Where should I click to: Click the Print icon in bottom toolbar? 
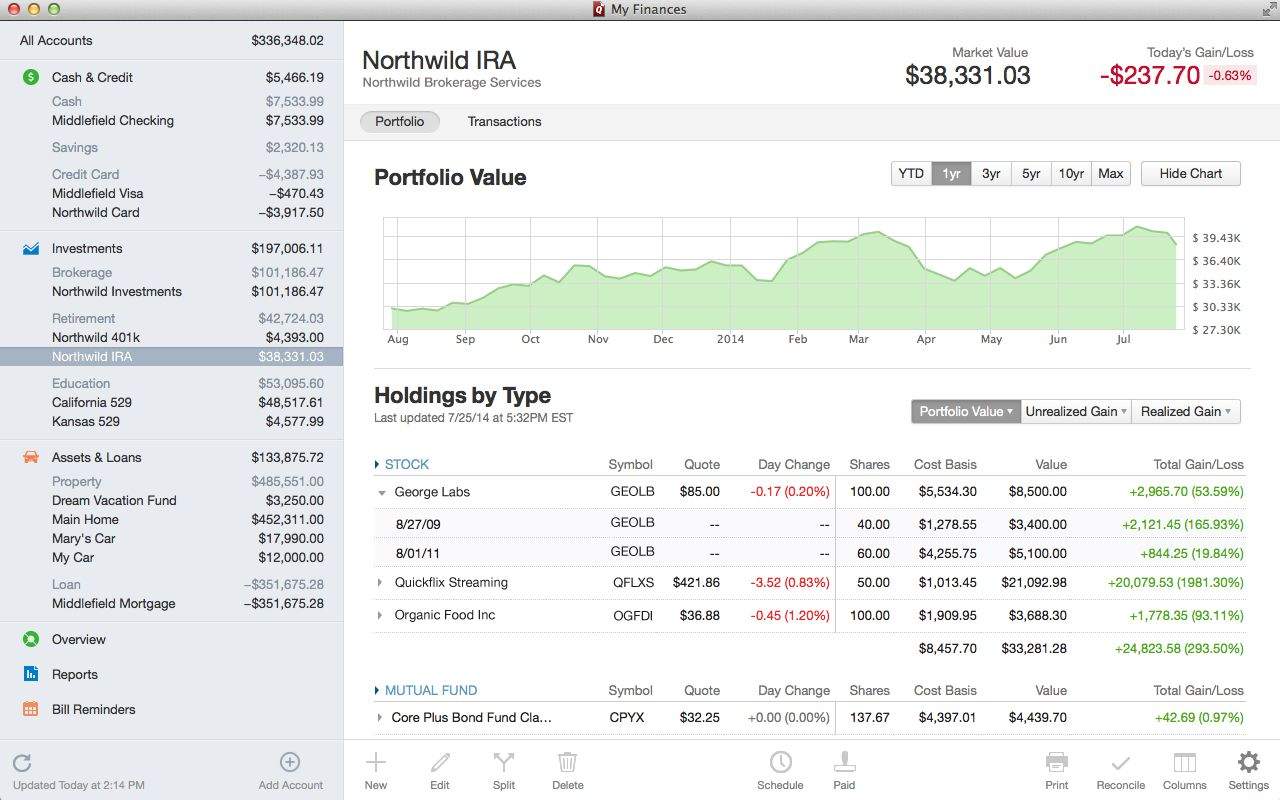(x=1057, y=763)
